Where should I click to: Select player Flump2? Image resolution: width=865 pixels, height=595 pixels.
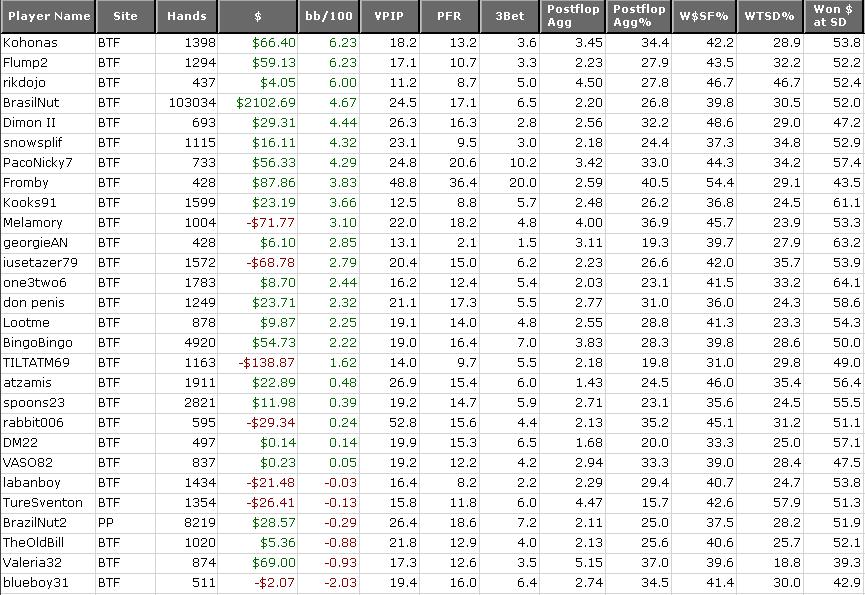(25, 63)
